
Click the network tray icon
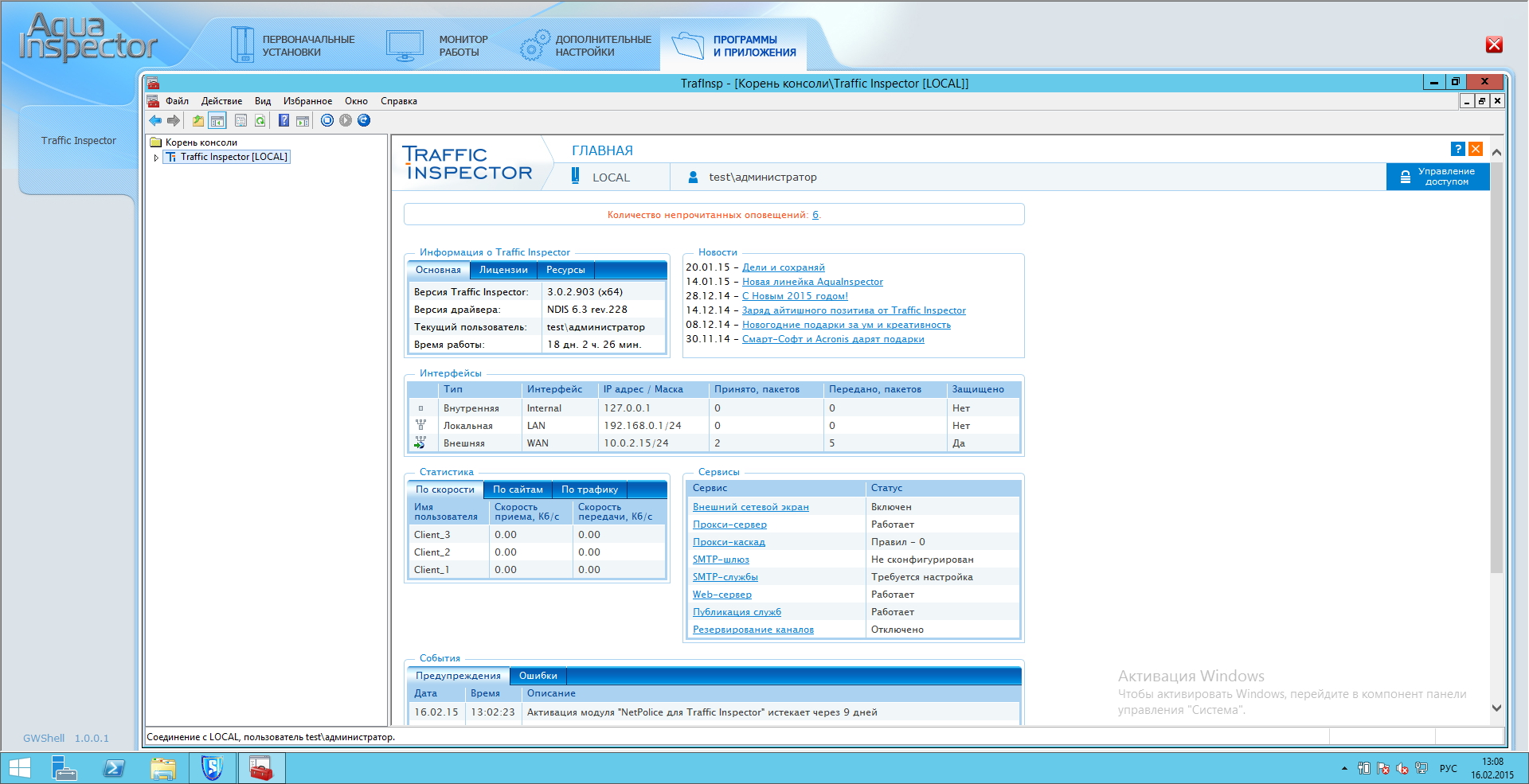pyautogui.click(x=1421, y=769)
